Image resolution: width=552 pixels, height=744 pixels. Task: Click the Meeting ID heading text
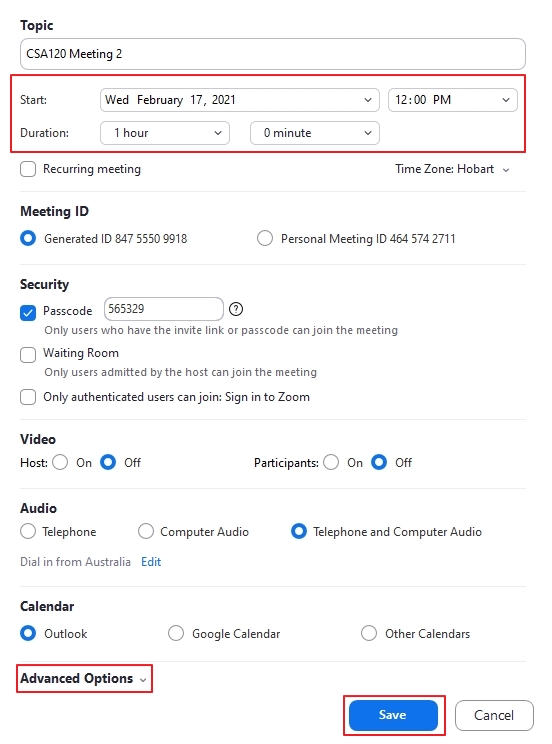pos(55,211)
